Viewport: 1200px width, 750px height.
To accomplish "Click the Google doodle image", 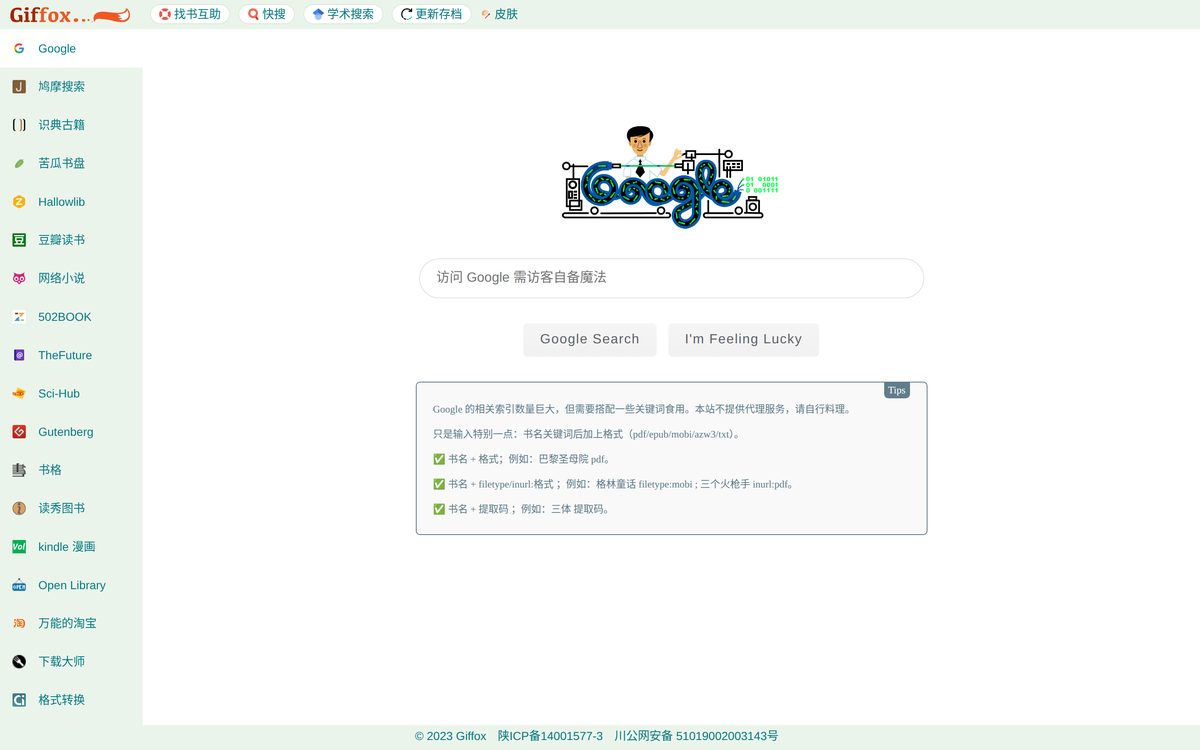I will 670,177.
